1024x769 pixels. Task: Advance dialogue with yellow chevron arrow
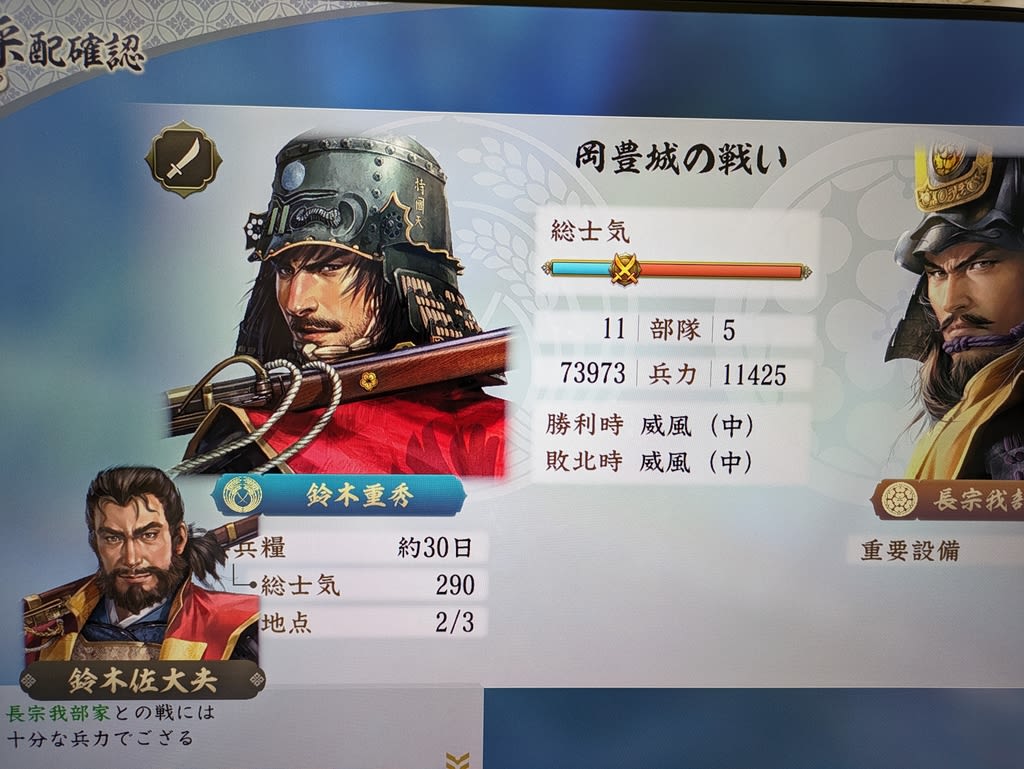(x=457, y=760)
